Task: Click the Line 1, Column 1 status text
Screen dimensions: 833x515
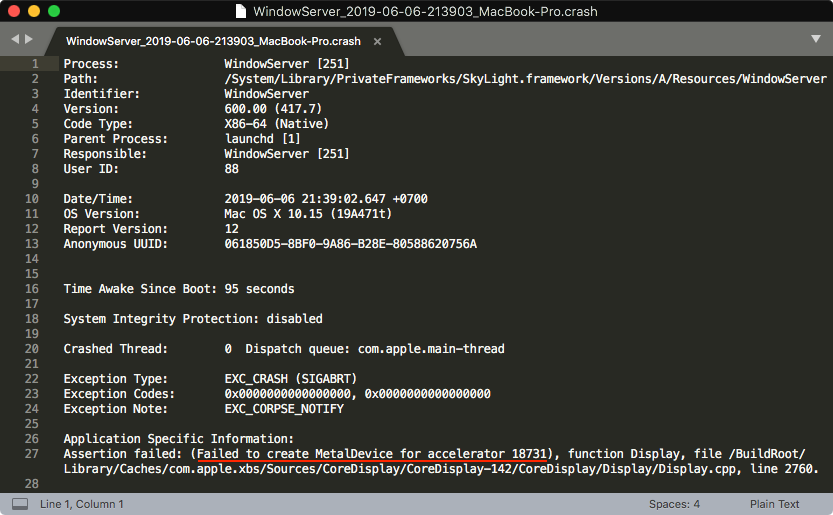Action: (82, 504)
